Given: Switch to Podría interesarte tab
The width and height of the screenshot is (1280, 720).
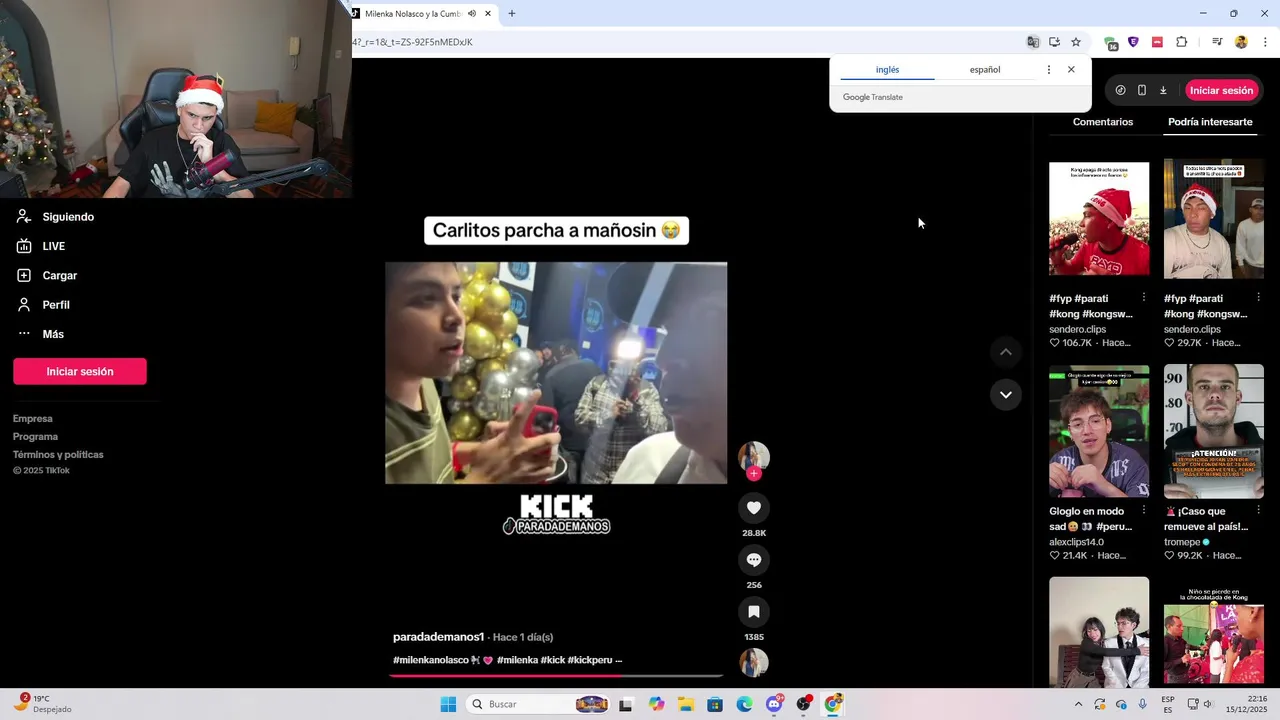Looking at the screenshot, I should pyautogui.click(x=1210, y=122).
